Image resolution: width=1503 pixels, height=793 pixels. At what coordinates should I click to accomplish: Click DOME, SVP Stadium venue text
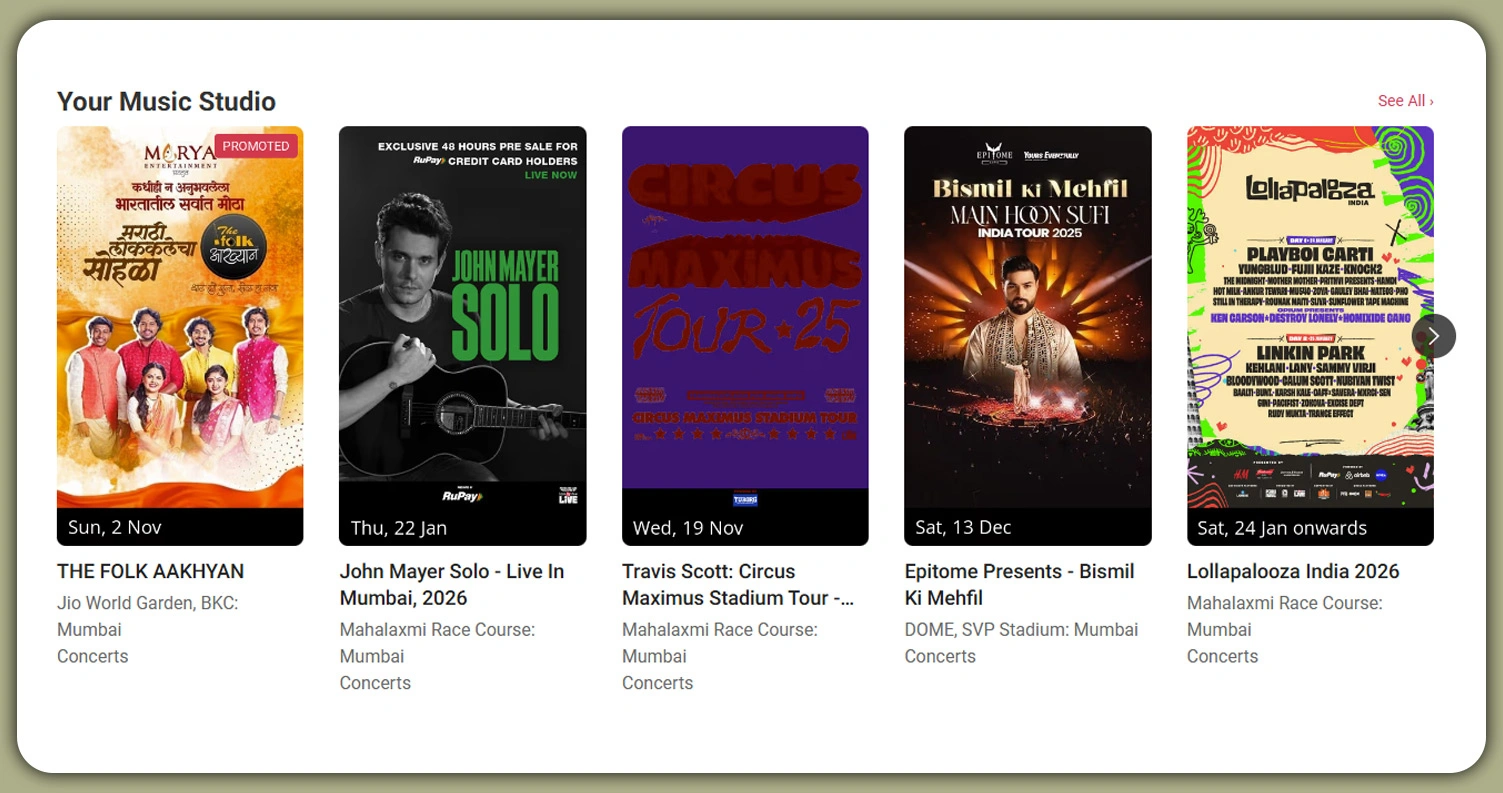click(x=1021, y=629)
